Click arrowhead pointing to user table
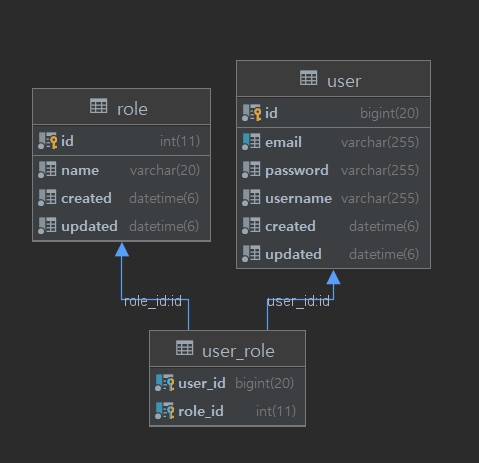 pos(333,277)
